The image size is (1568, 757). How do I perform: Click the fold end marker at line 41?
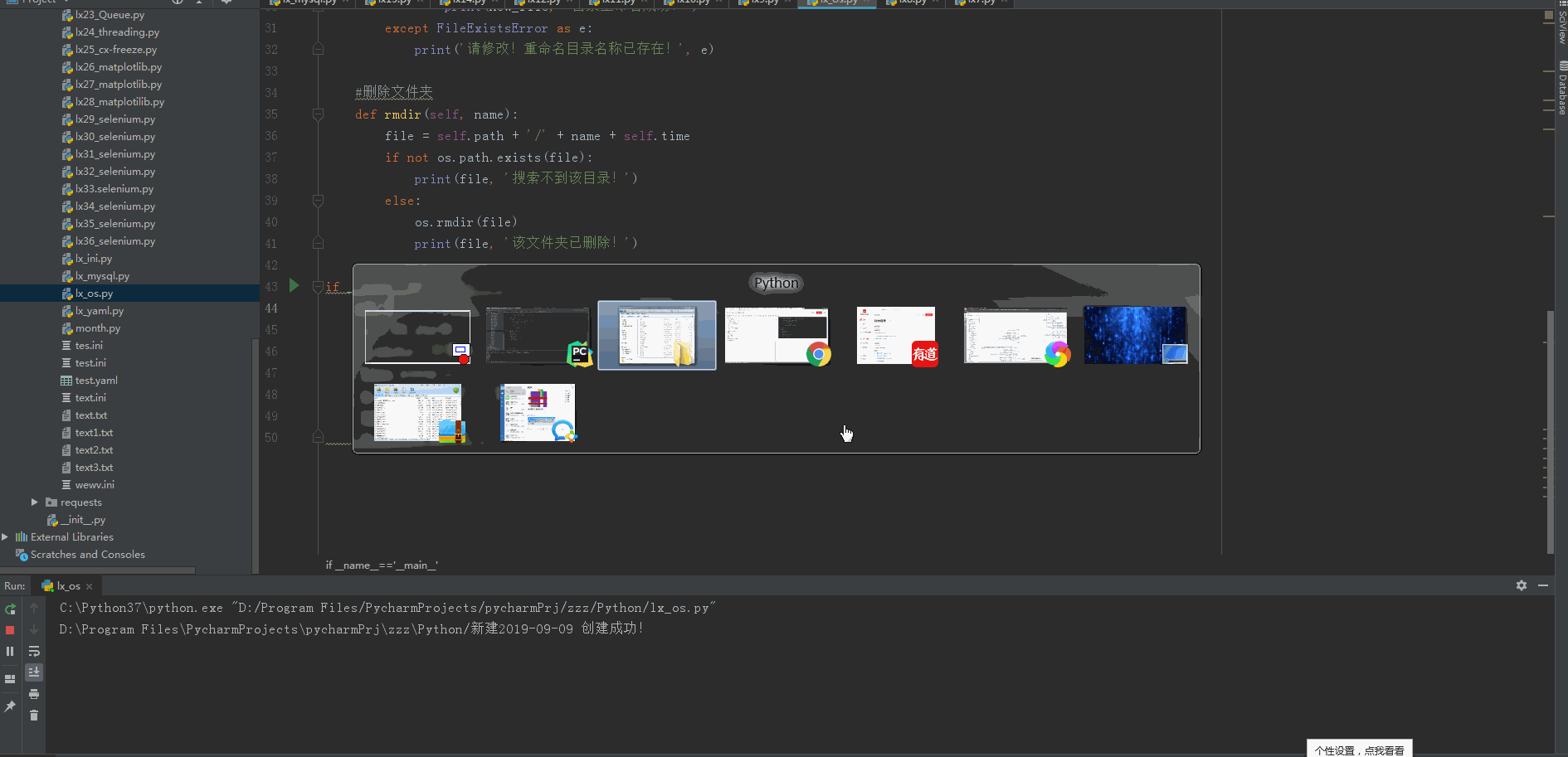(318, 244)
